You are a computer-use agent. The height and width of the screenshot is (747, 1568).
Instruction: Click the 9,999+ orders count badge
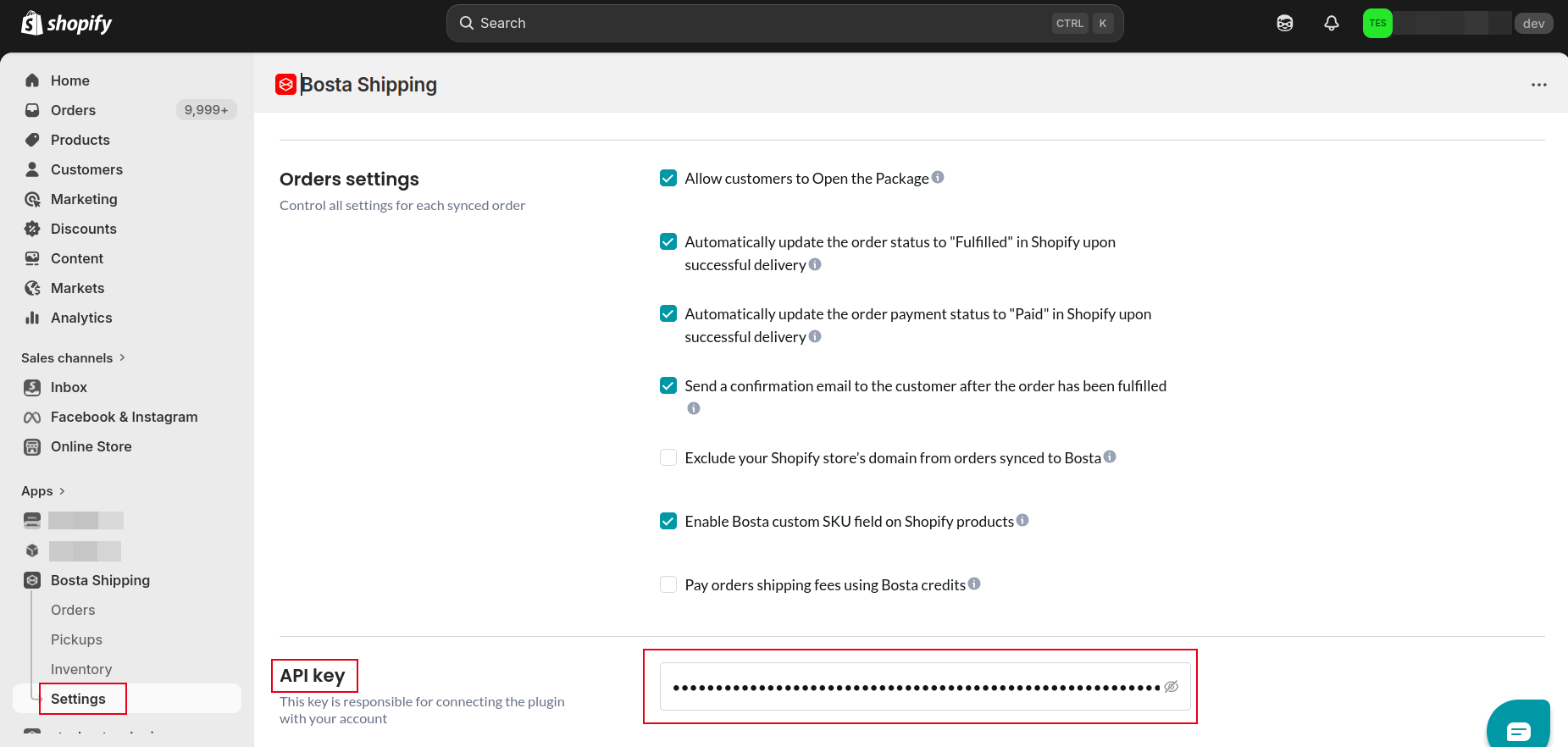206,110
